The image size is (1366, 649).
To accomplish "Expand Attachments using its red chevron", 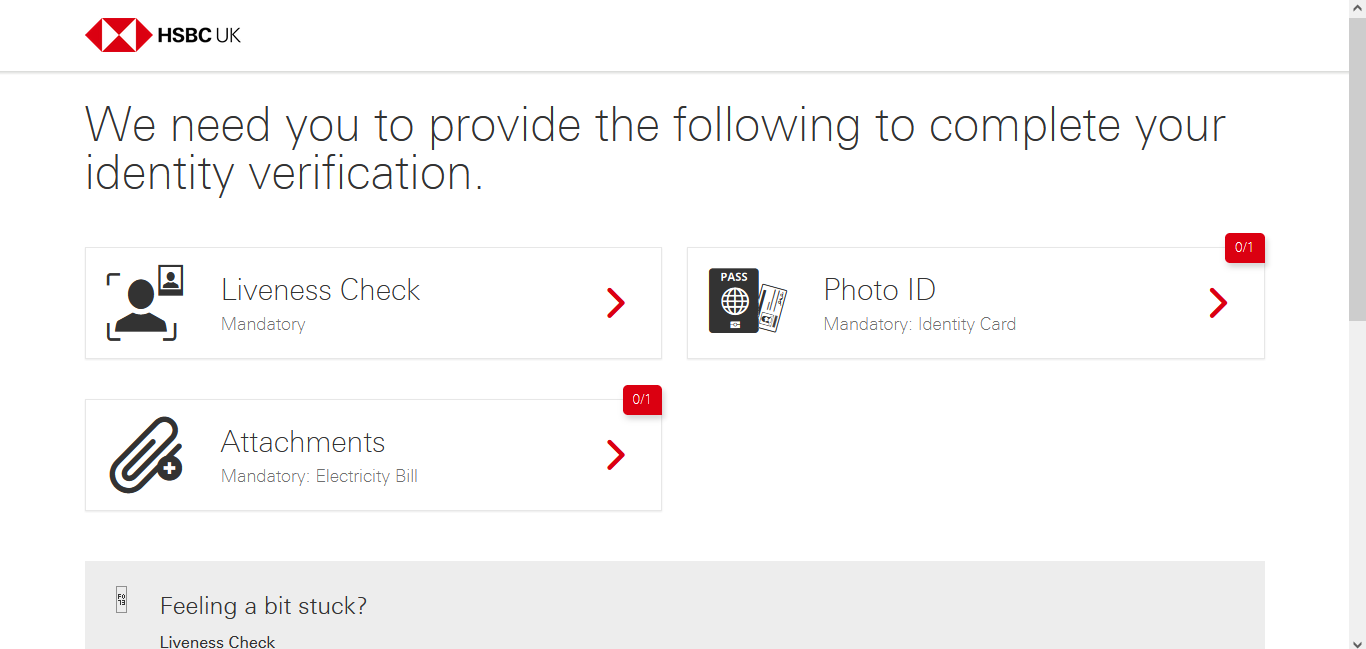I will coord(616,455).
